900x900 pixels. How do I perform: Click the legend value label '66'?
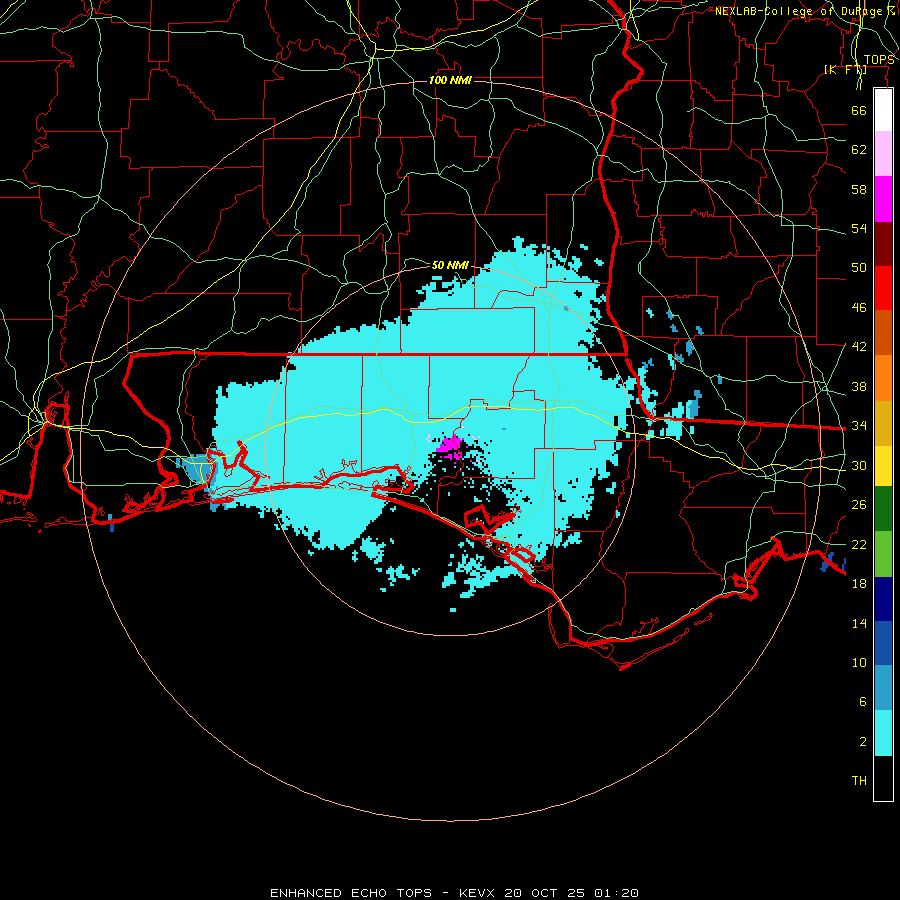point(859,110)
